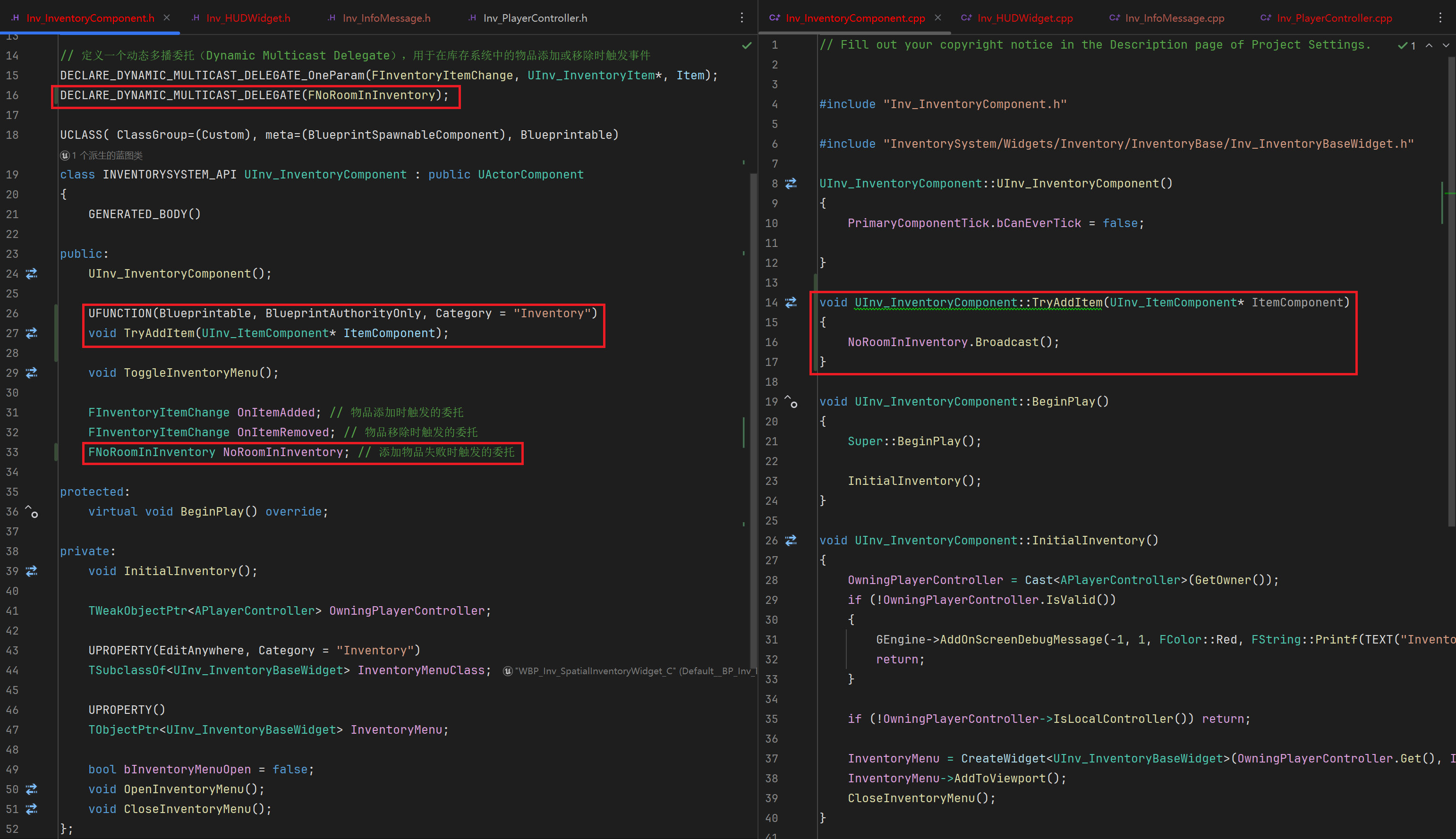
Task: Click gutter icon beside OpenInventoryMenu declaration
Action: pos(32,789)
